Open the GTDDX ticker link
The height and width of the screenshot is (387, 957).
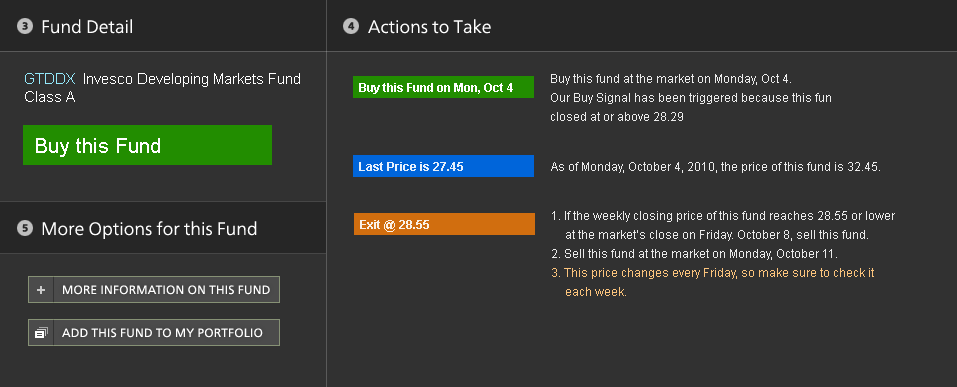click(x=50, y=79)
